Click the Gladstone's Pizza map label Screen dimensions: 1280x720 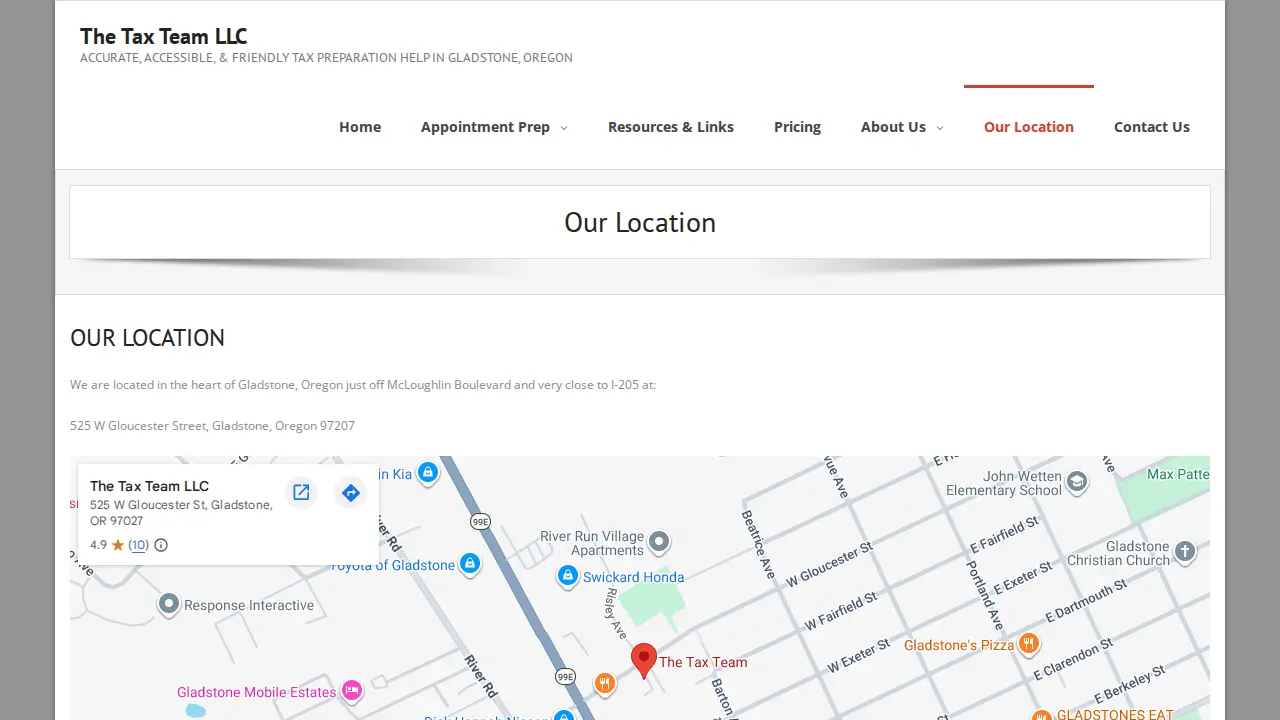coord(959,645)
